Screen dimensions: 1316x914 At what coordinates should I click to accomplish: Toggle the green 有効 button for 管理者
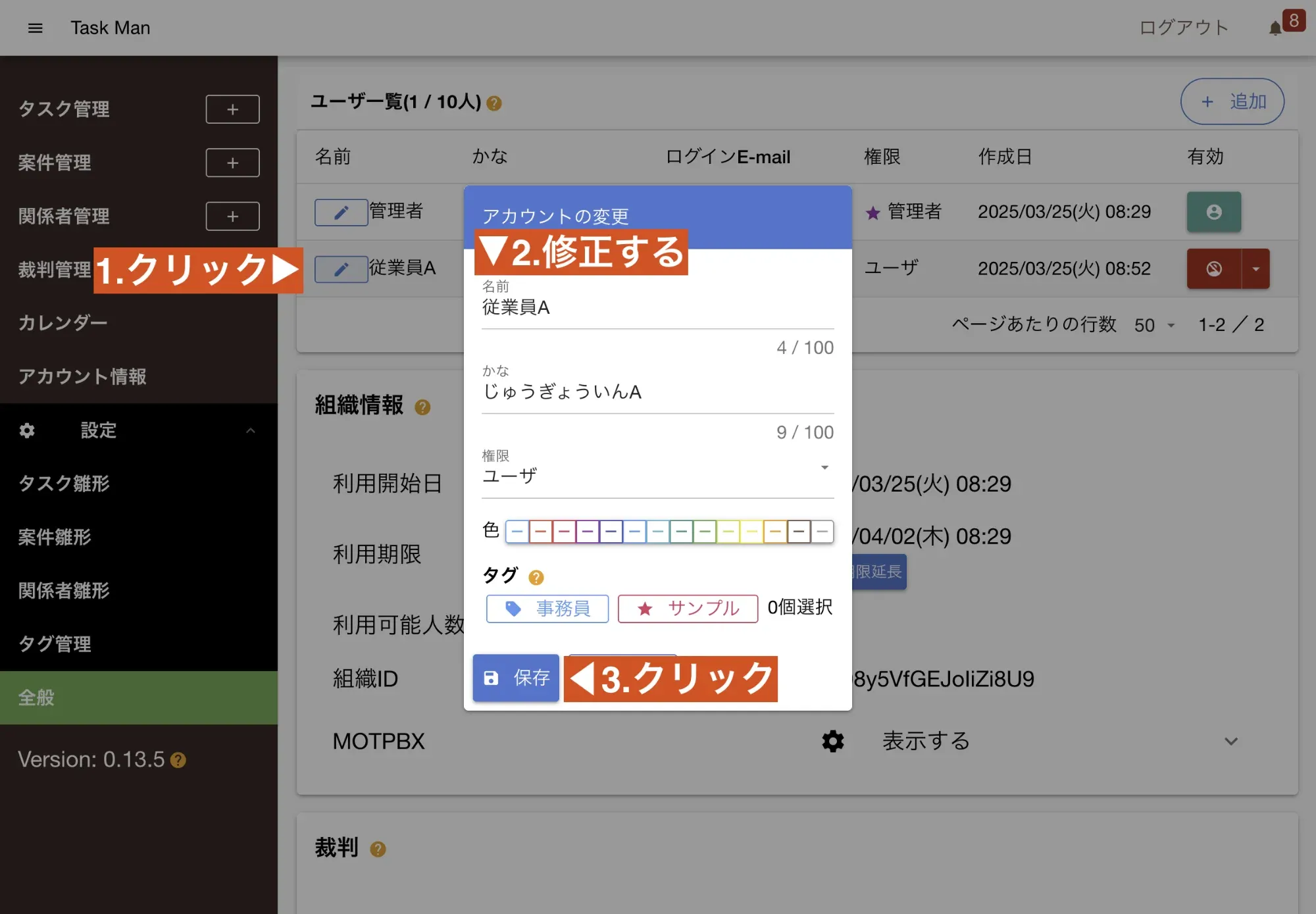pos(1213,212)
